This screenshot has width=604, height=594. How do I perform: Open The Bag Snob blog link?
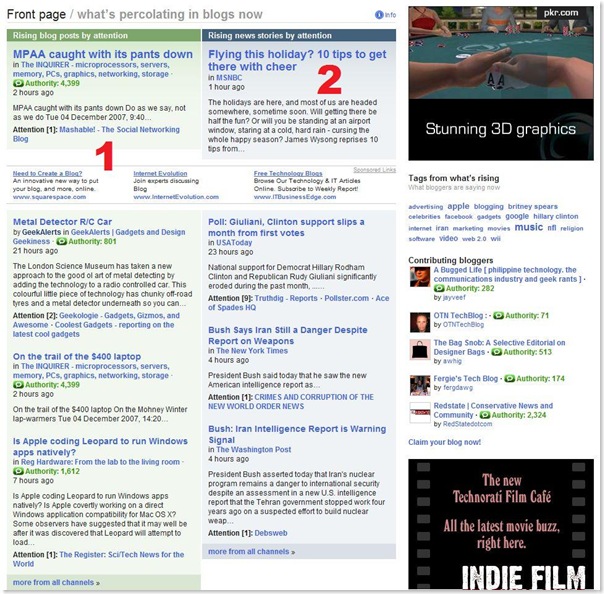(x=499, y=347)
